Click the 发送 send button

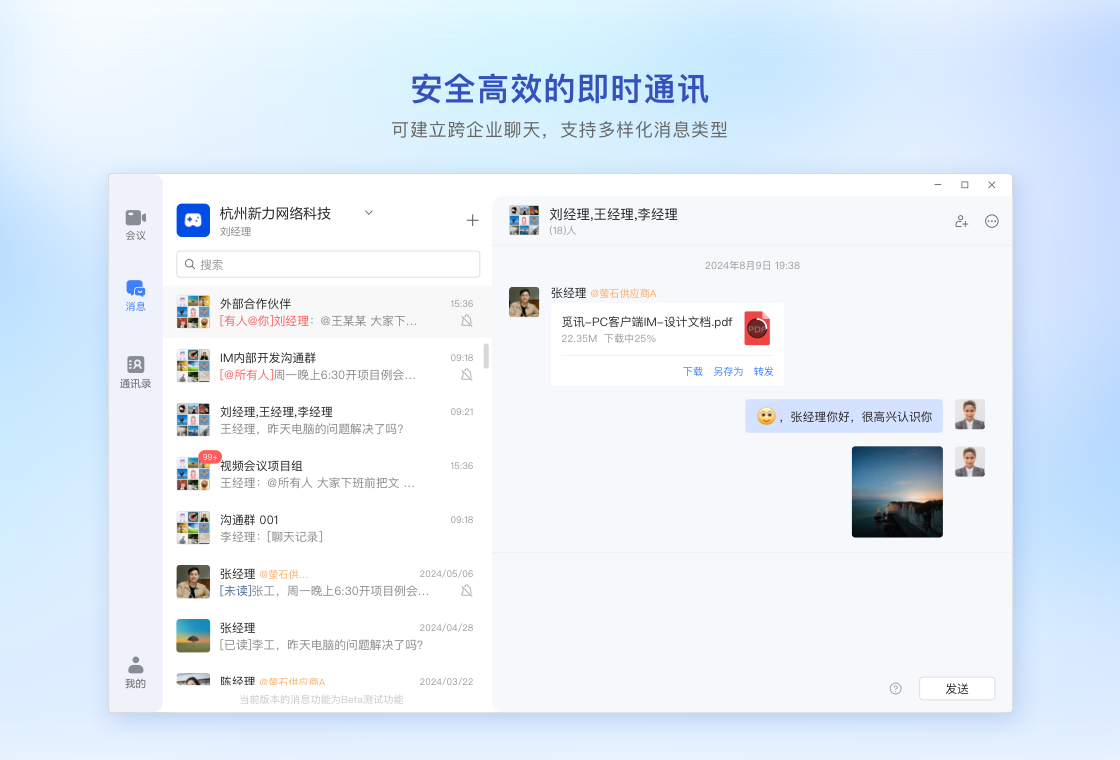[957, 689]
